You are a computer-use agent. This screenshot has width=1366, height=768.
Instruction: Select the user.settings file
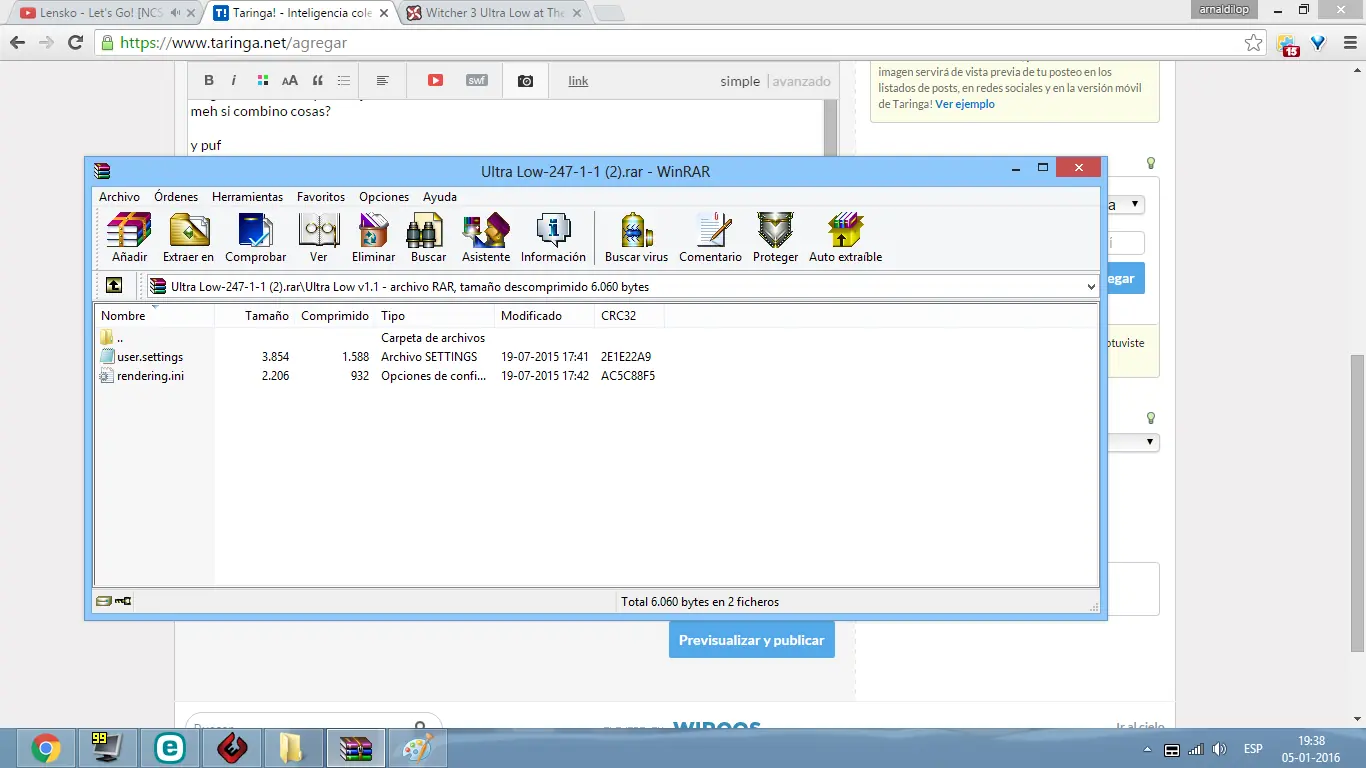(x=149, y=357)
